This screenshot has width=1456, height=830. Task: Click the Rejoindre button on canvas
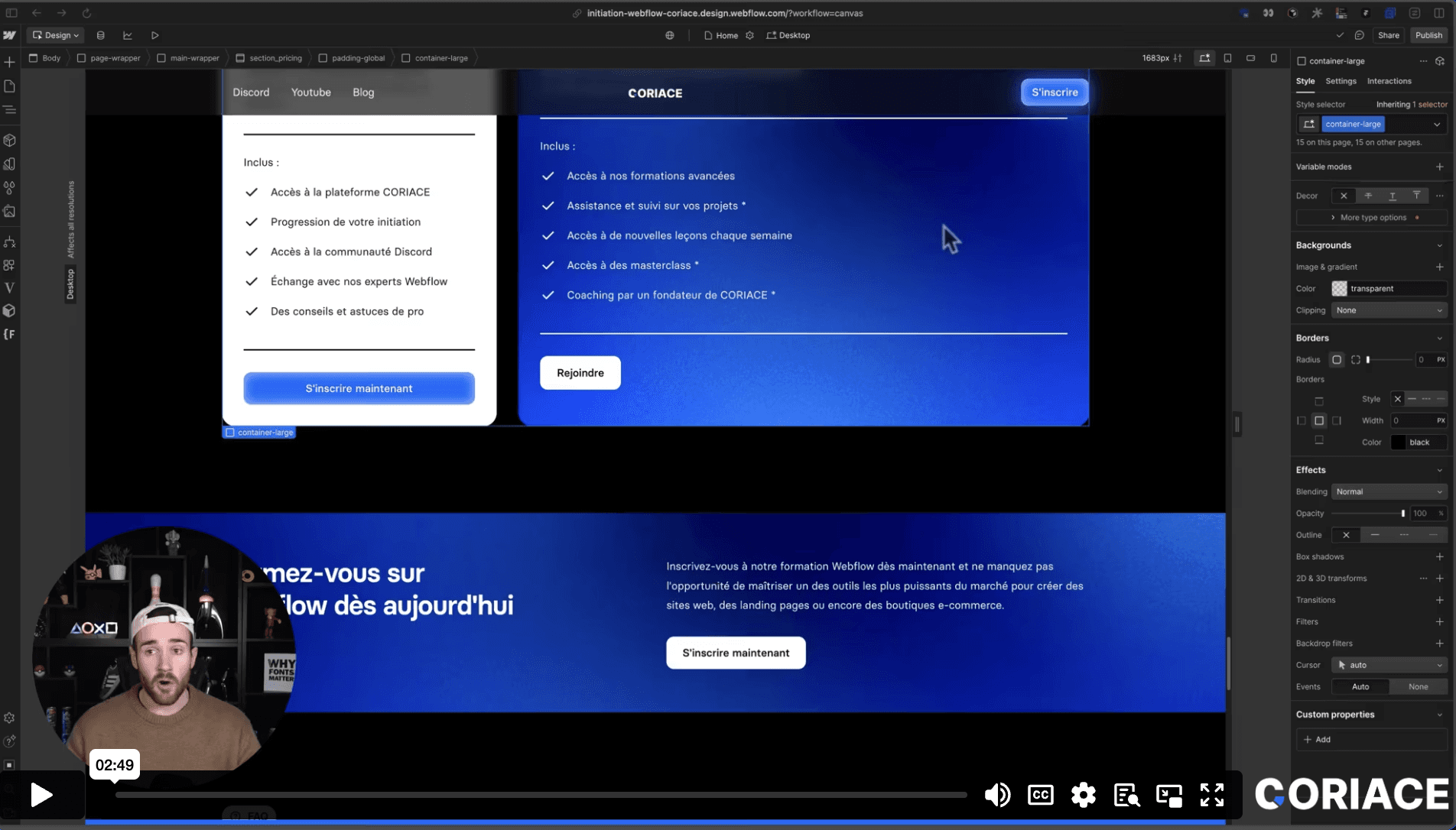pyautogui.click(x=580, y=373)
